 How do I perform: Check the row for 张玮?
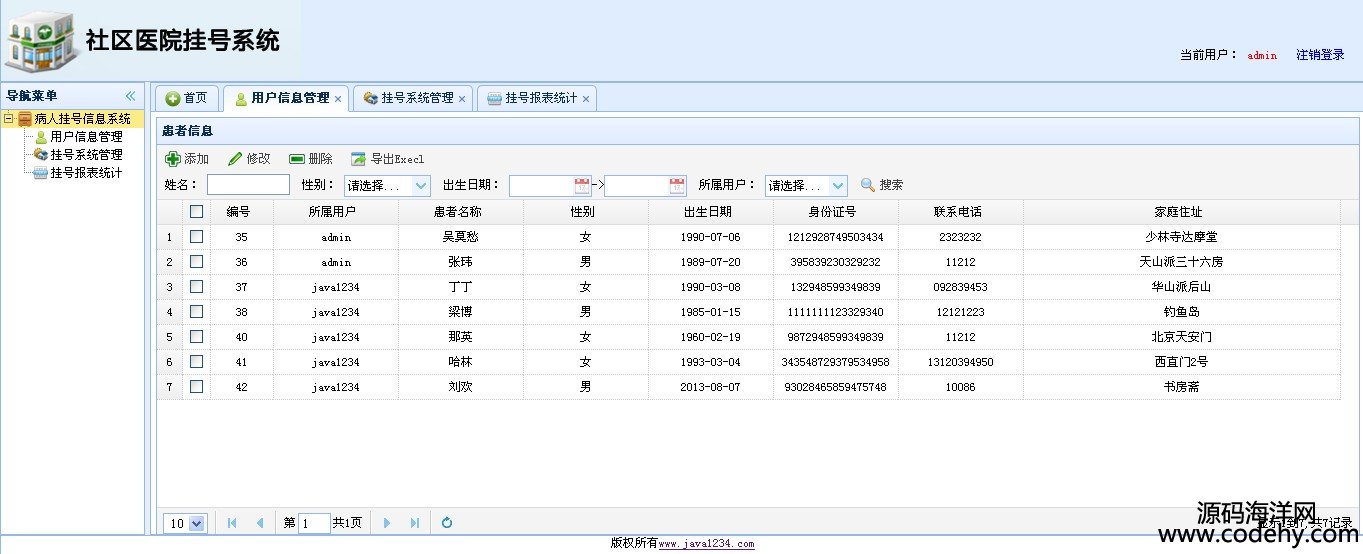point(196,262)
